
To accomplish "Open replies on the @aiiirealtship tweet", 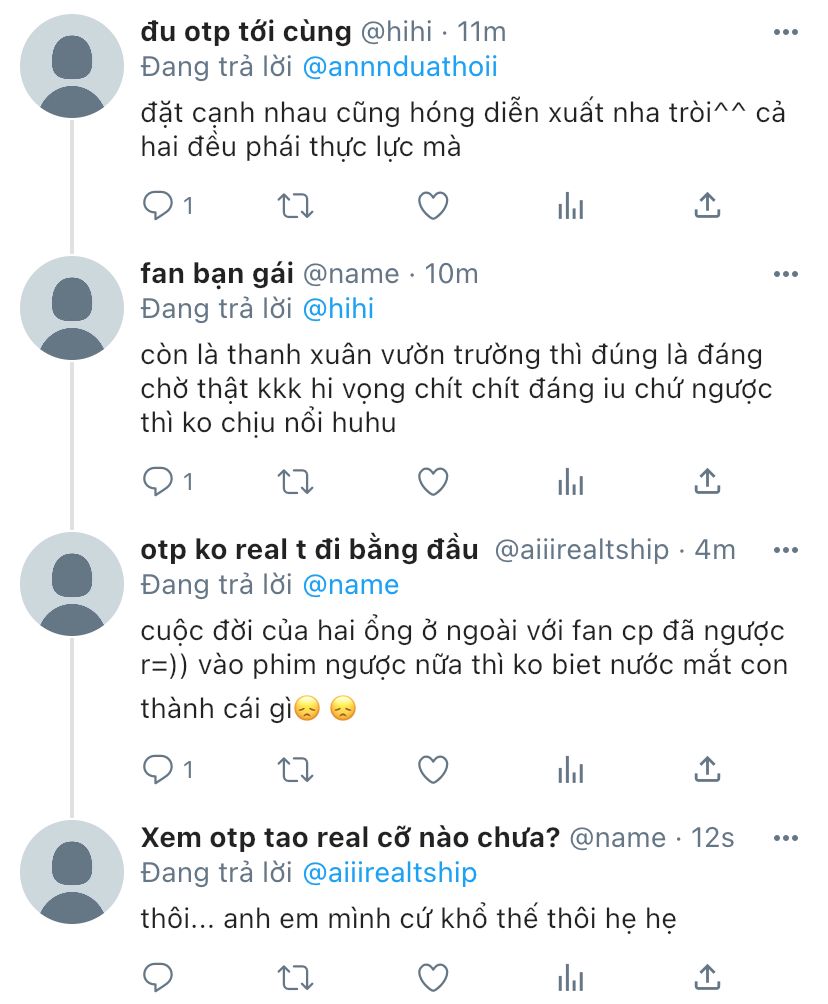I will [x=167, y=770].
